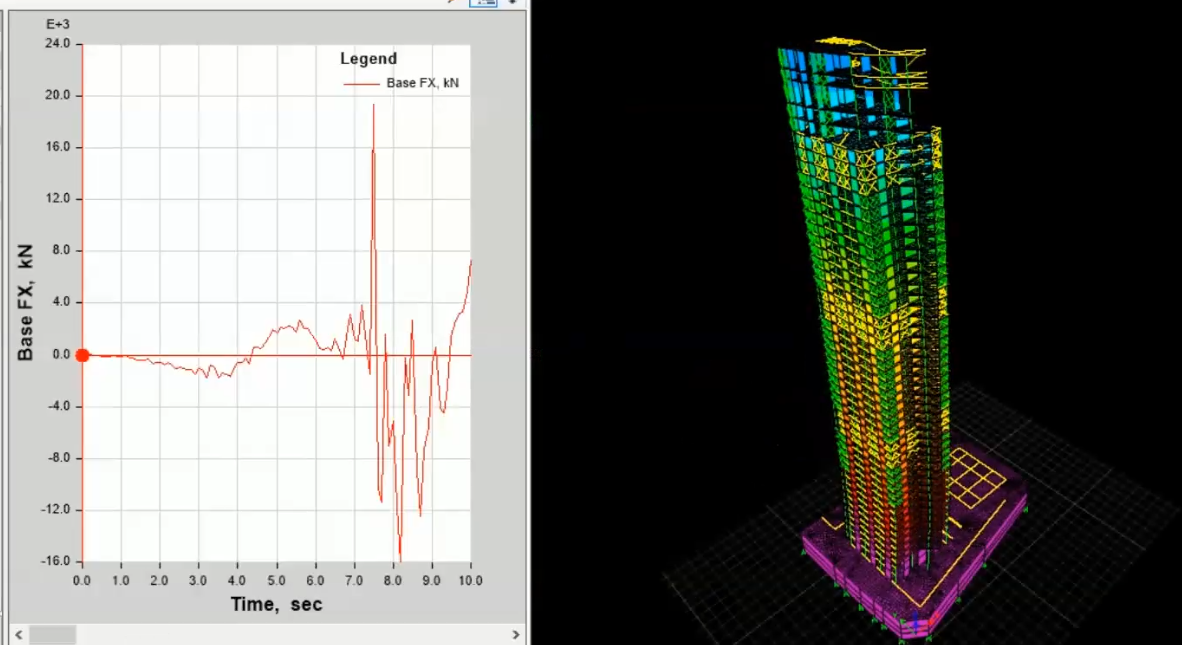1182x645 pixels.
Task: Click the 'Time, sec' axis title
Action: [x=276, y=604]
